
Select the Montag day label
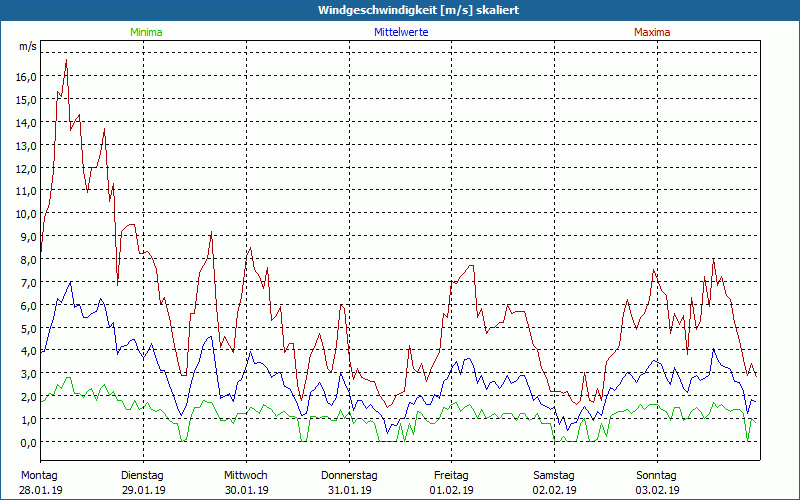point(39,475)
